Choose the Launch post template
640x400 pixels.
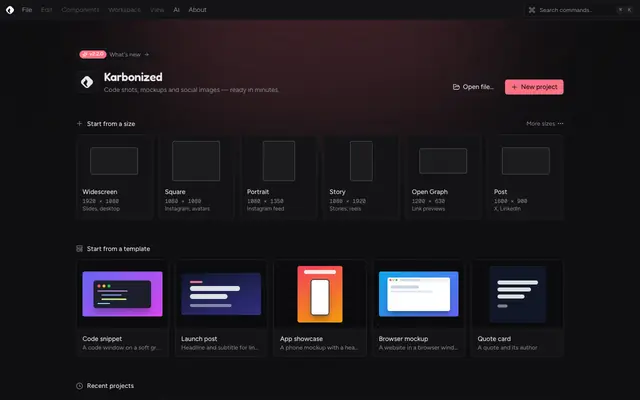click(x=221, y=308)
